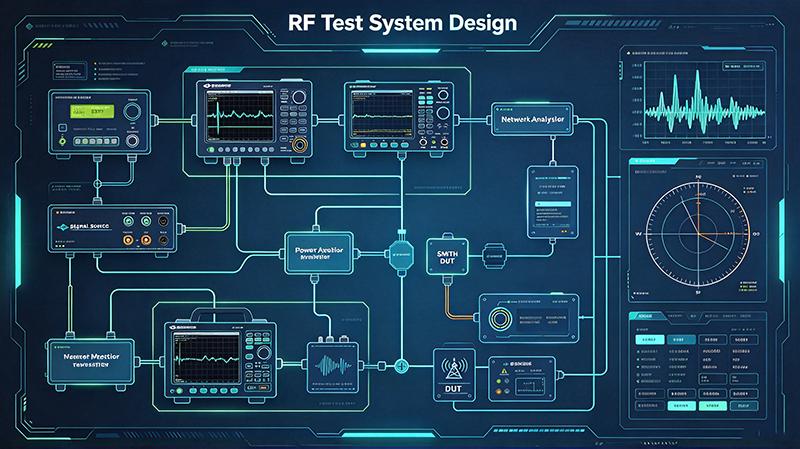The width and height of the screenshot is (800, 449).
Task: Click the yellow ring dial on the orange-cabled device
Action: point(500,318)
